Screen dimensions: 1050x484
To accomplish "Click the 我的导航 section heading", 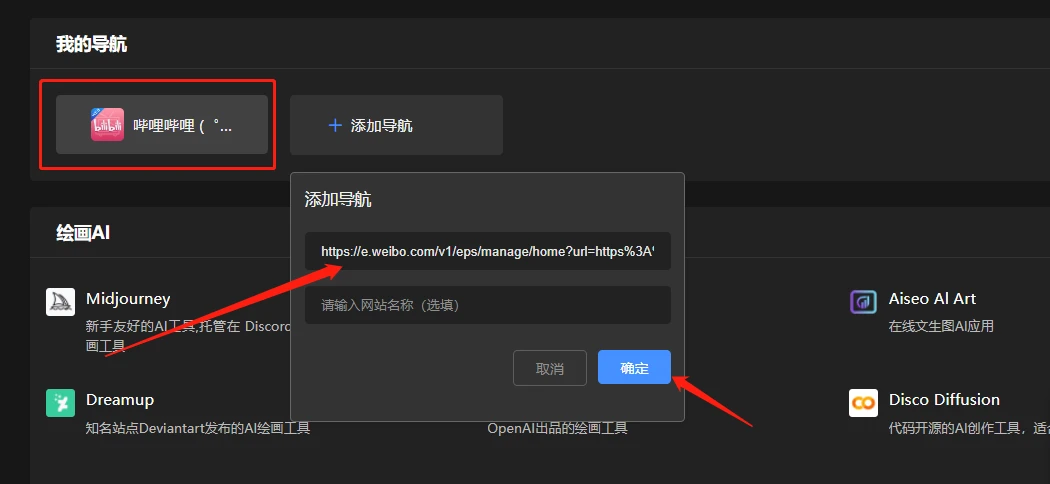I will pyautogui.click(x=91, y=45).
